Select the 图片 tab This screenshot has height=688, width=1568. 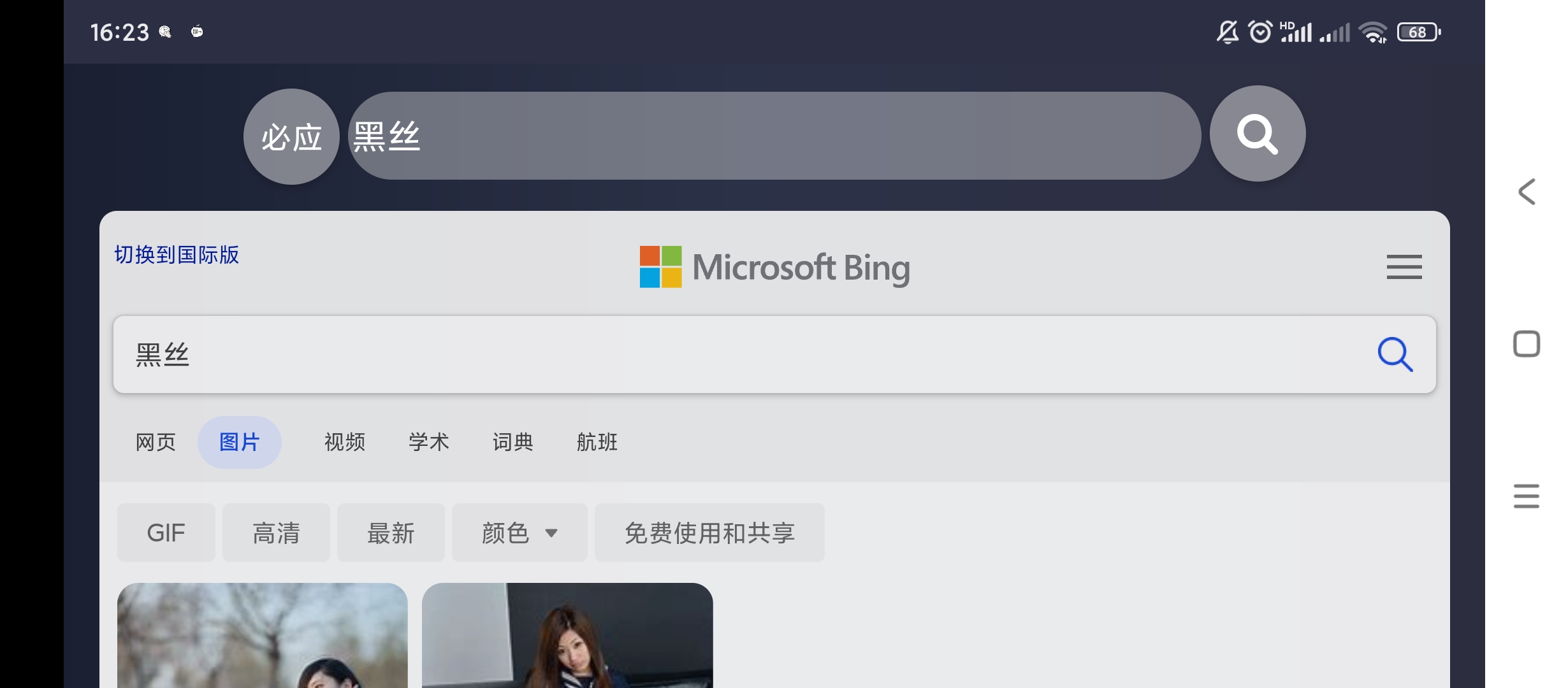(240, 442)
